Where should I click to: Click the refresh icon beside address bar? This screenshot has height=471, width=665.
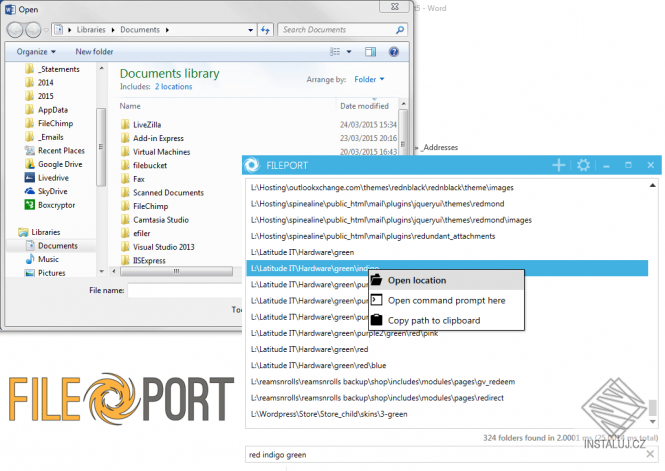tap(265, 30)
